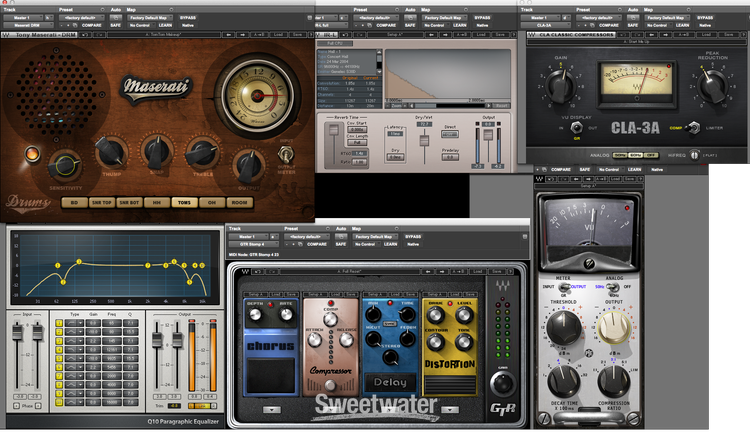The image size is (750, 432).
Task: Click COMPARE in Maserati DRM window header
Action: point(91,25)
